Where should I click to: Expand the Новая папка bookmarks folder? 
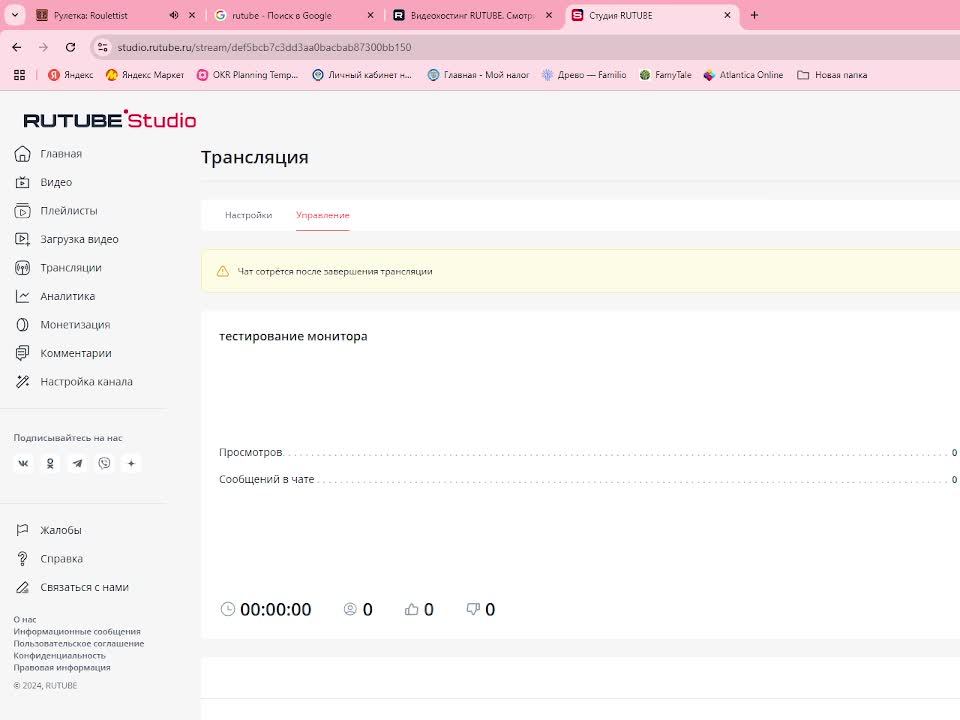pos(832,75)
